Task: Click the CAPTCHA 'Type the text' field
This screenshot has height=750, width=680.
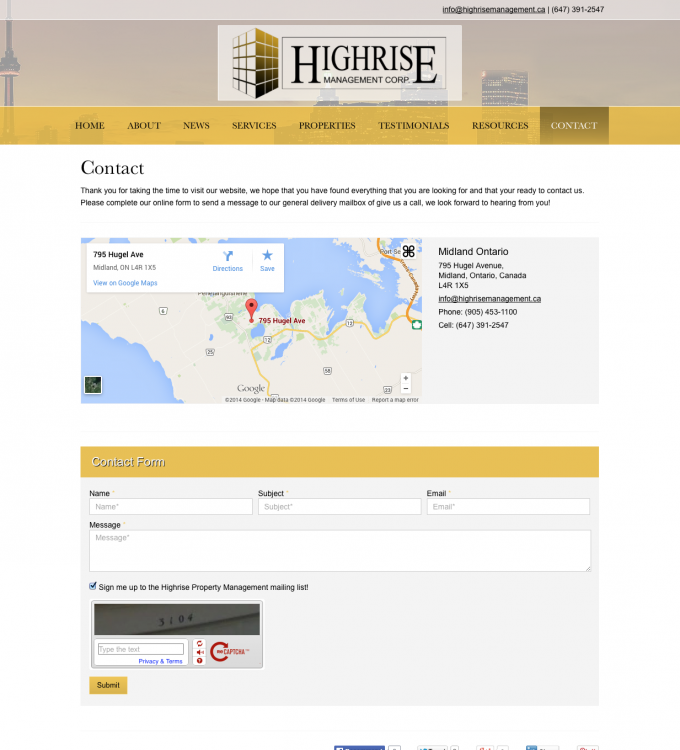Action: [x=140, y=649]
